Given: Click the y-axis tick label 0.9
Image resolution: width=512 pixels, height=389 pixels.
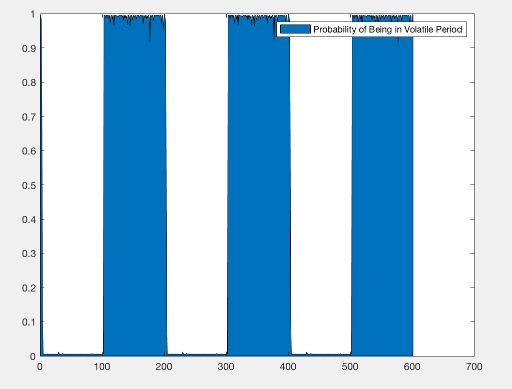Looking at the screenshot, I should click(x=29, y=48).
